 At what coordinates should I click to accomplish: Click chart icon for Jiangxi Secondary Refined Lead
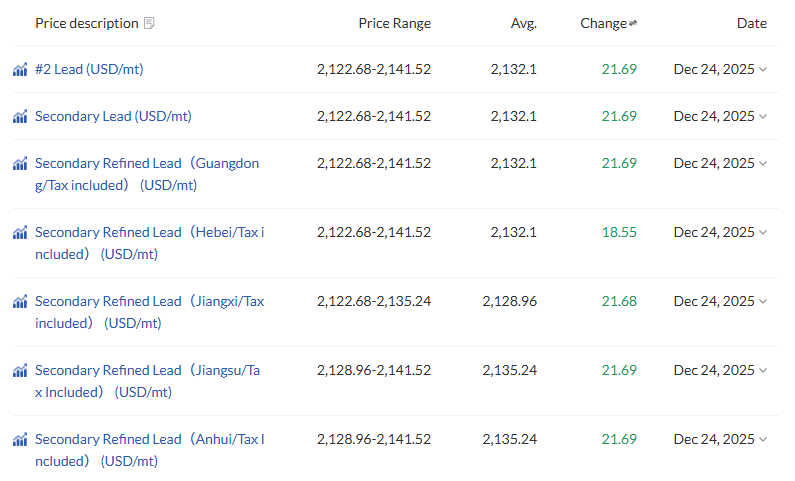tap(20, 302)
